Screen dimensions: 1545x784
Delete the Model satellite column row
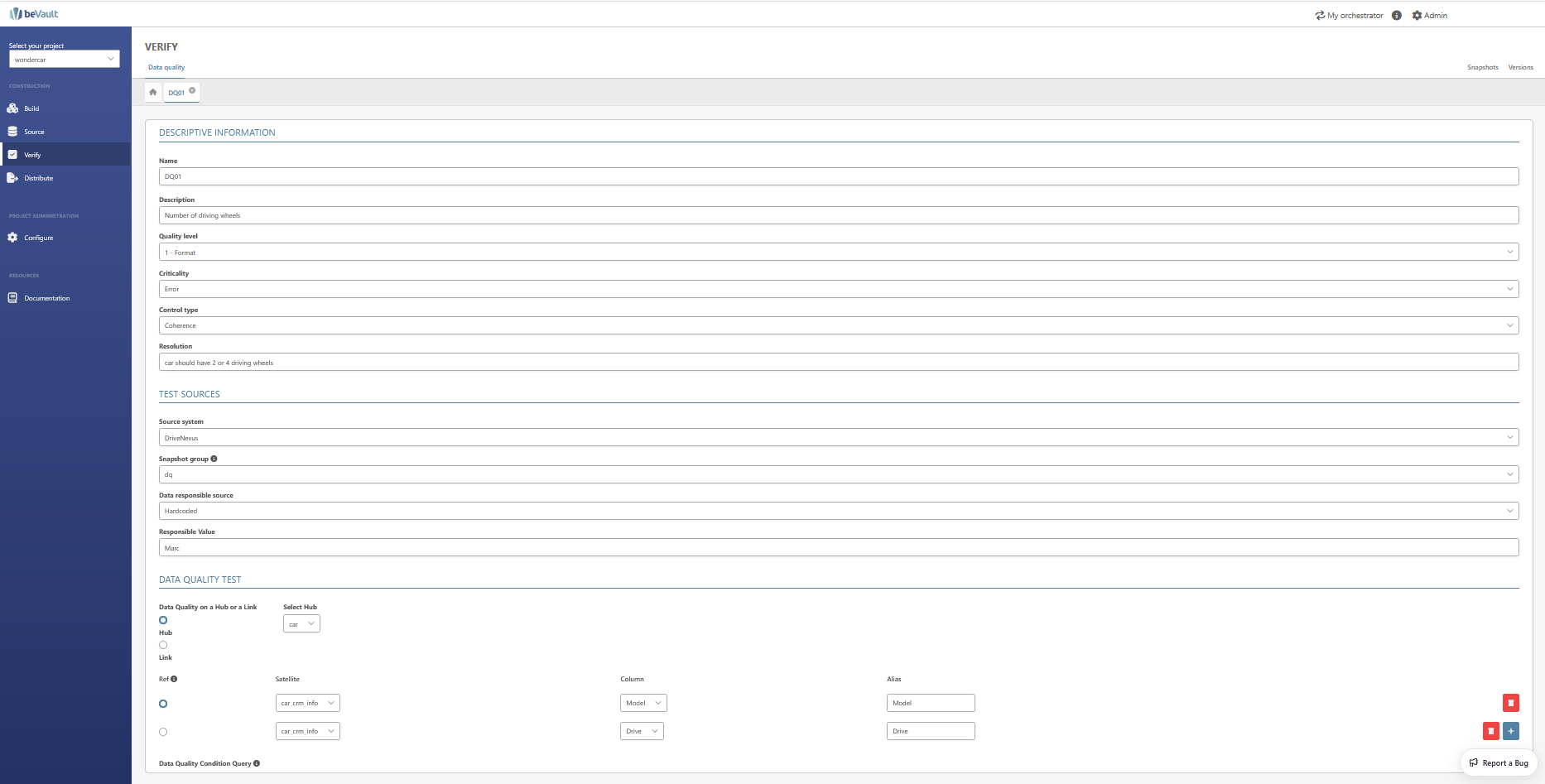click(1510, 703)
